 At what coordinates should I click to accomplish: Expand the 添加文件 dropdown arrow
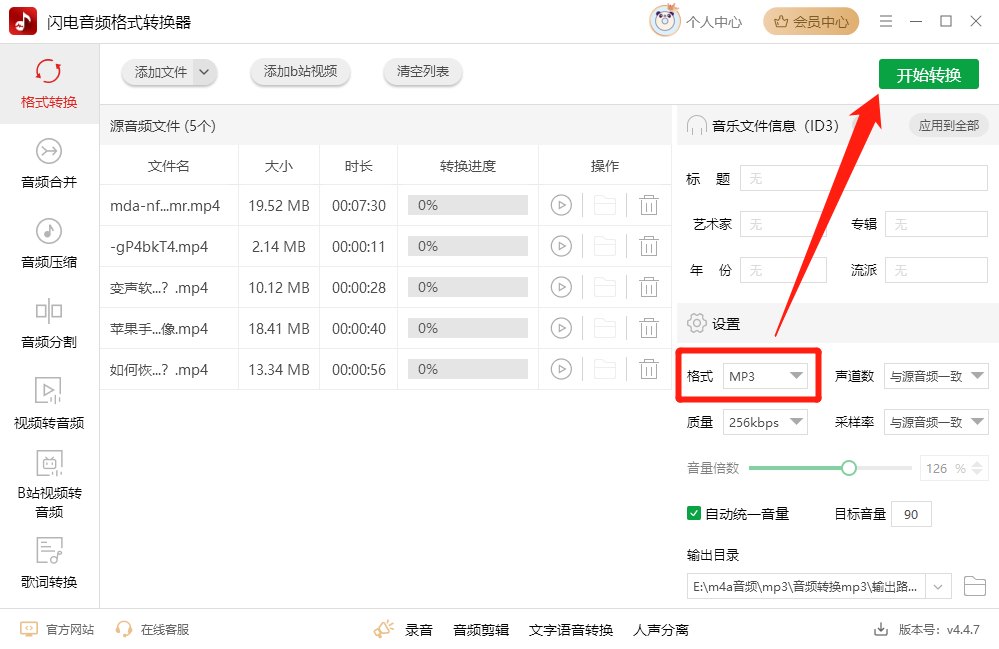204,72
